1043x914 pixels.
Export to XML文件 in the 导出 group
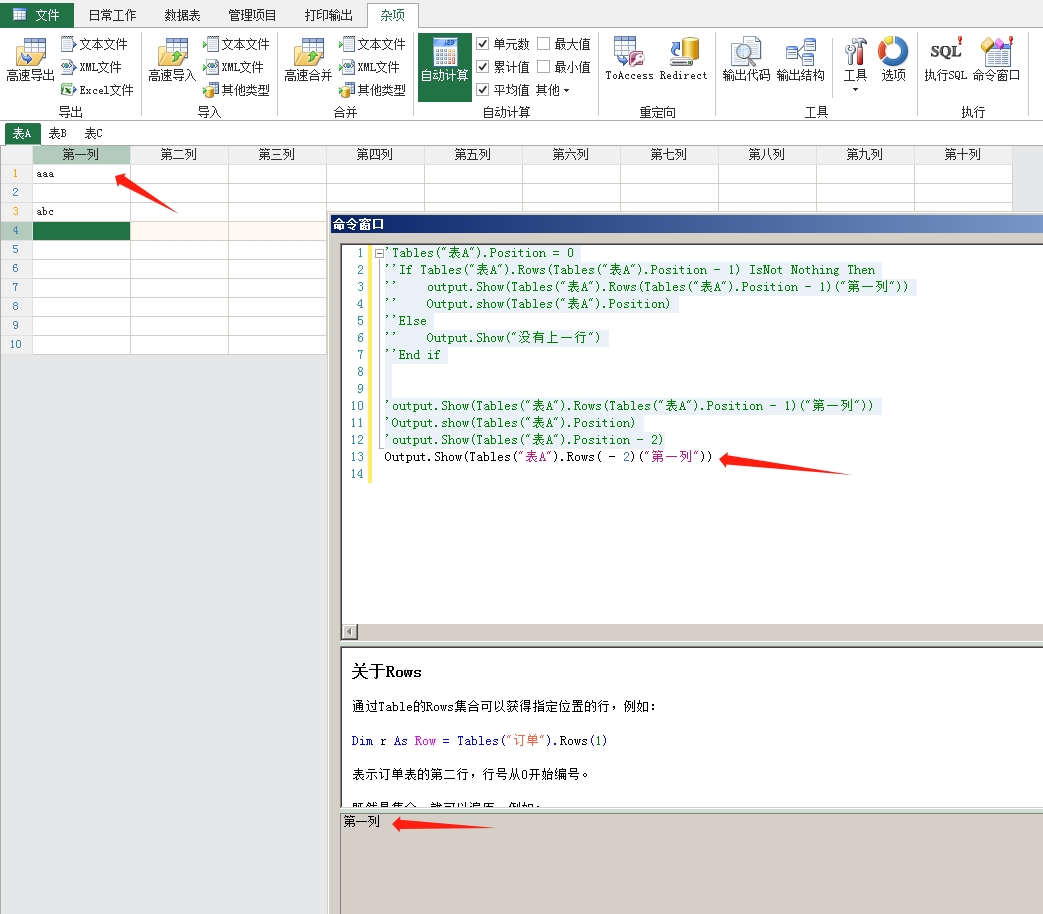91,67
